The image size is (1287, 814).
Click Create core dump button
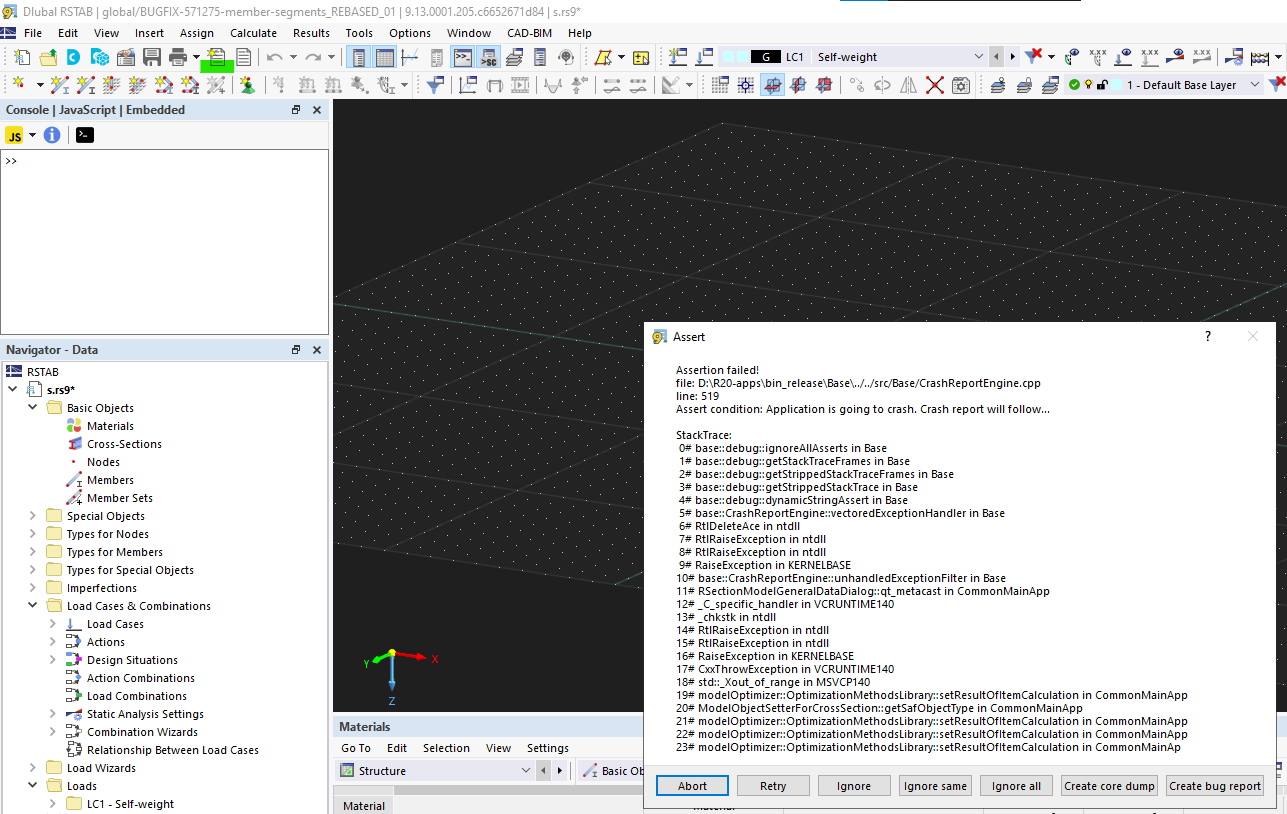point(1110,786)
